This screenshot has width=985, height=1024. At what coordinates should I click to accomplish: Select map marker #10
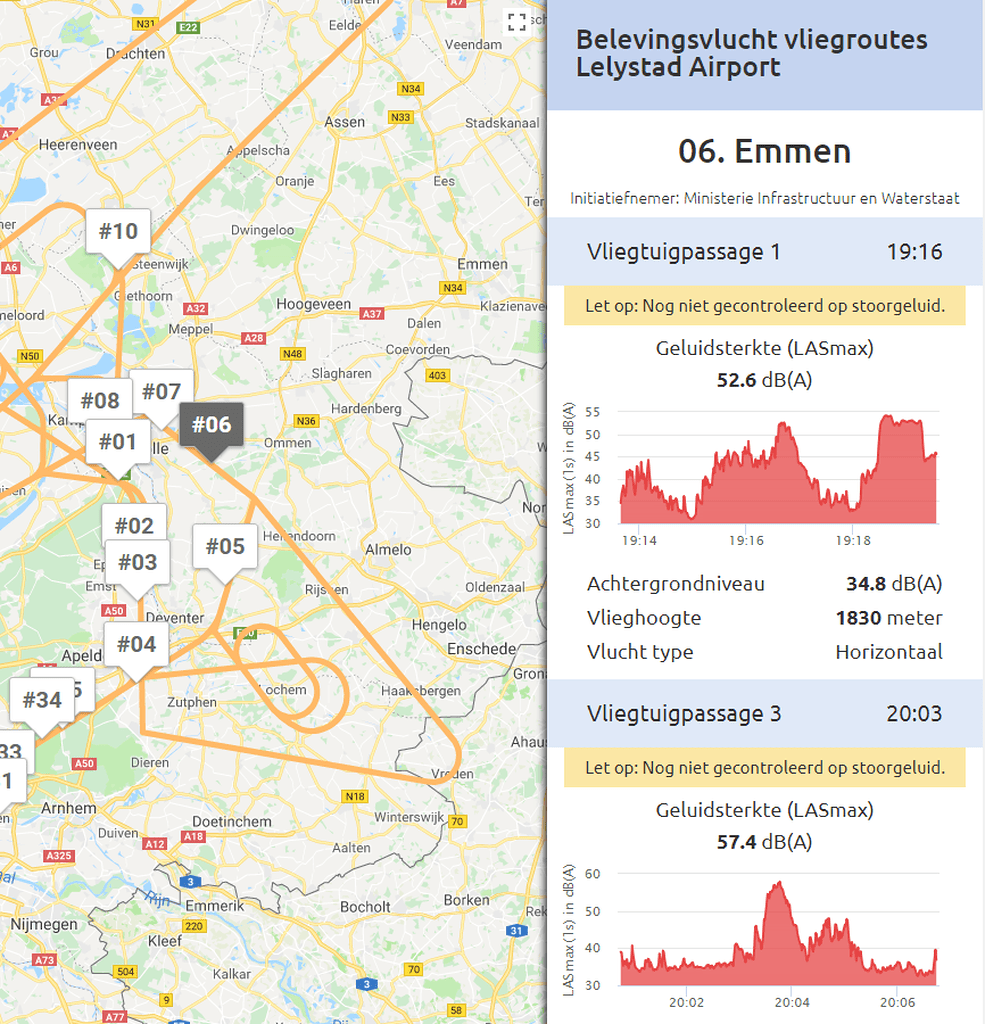118,232
